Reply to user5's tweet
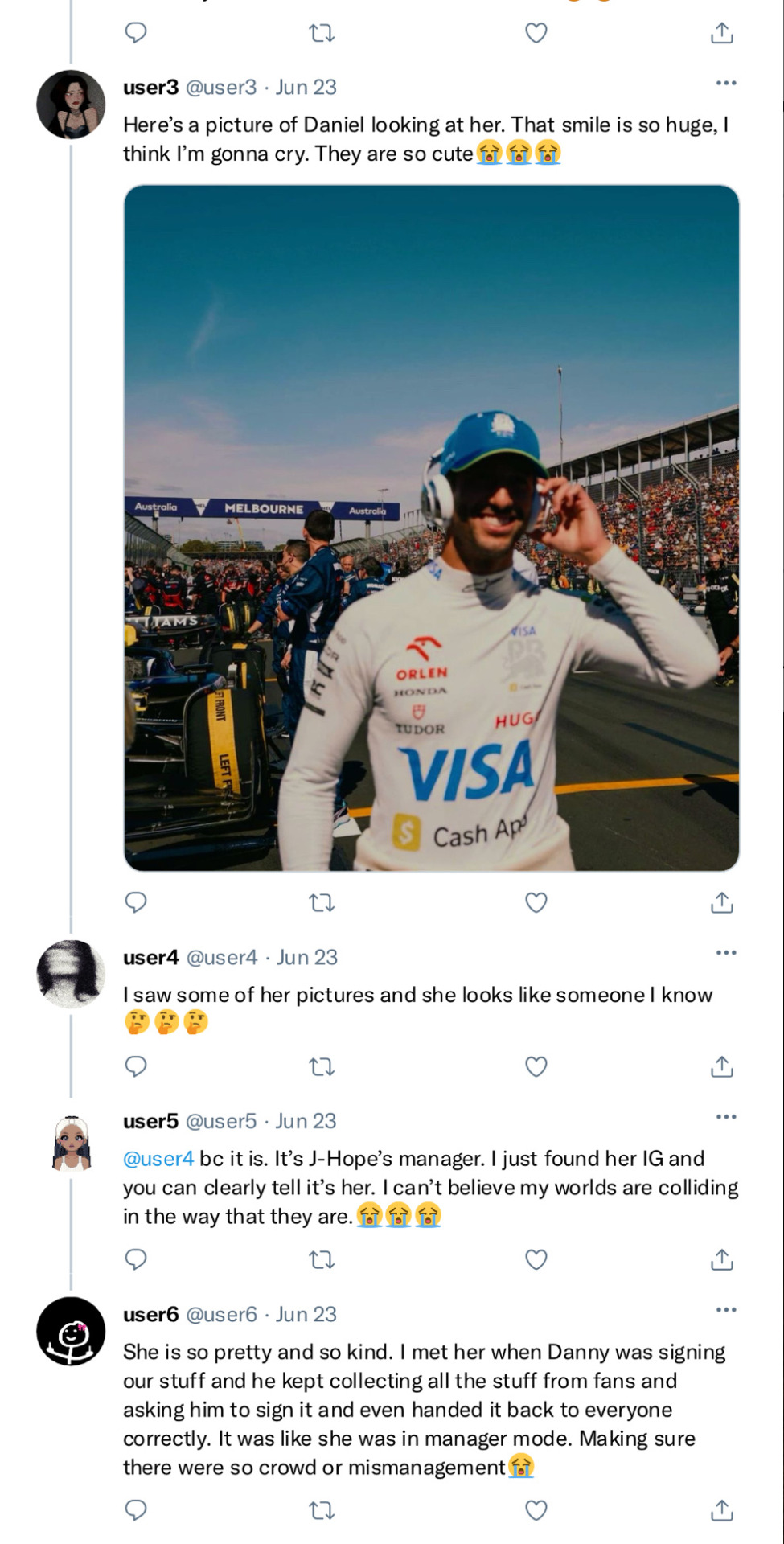This screenshot has height=1544, width=784. click(136, 1259)
